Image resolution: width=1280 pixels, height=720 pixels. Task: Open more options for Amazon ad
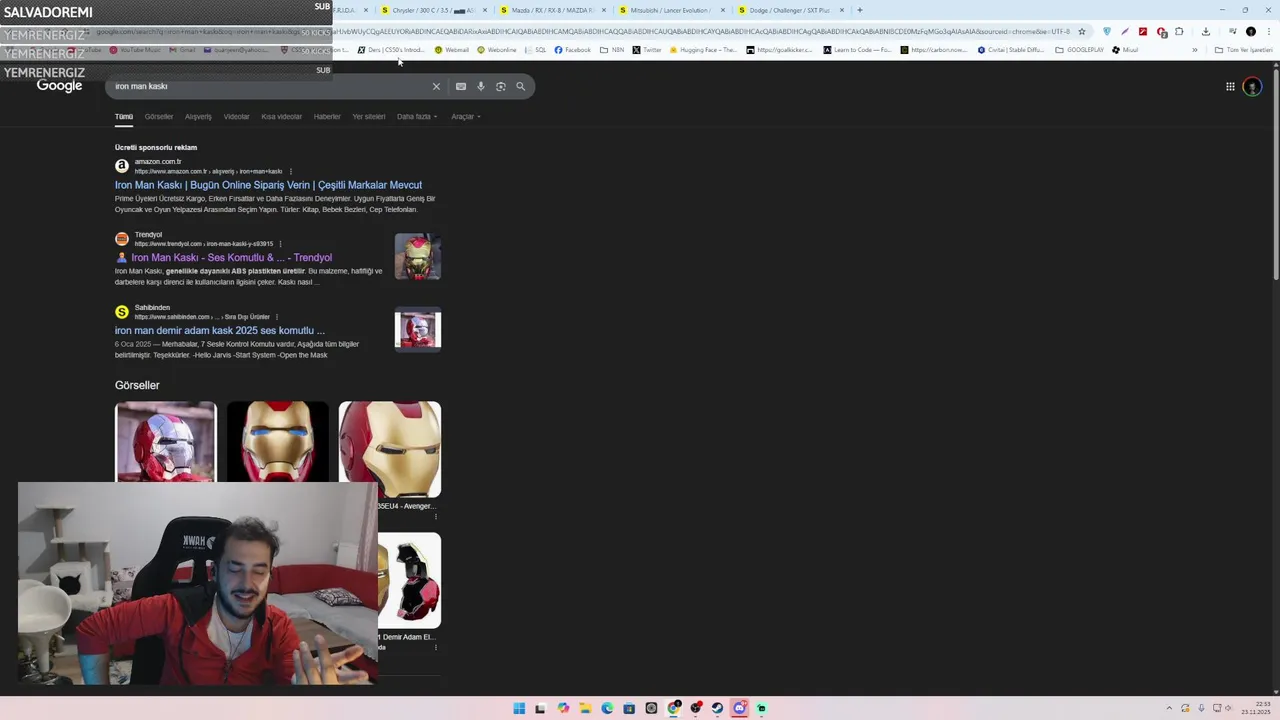290,171
